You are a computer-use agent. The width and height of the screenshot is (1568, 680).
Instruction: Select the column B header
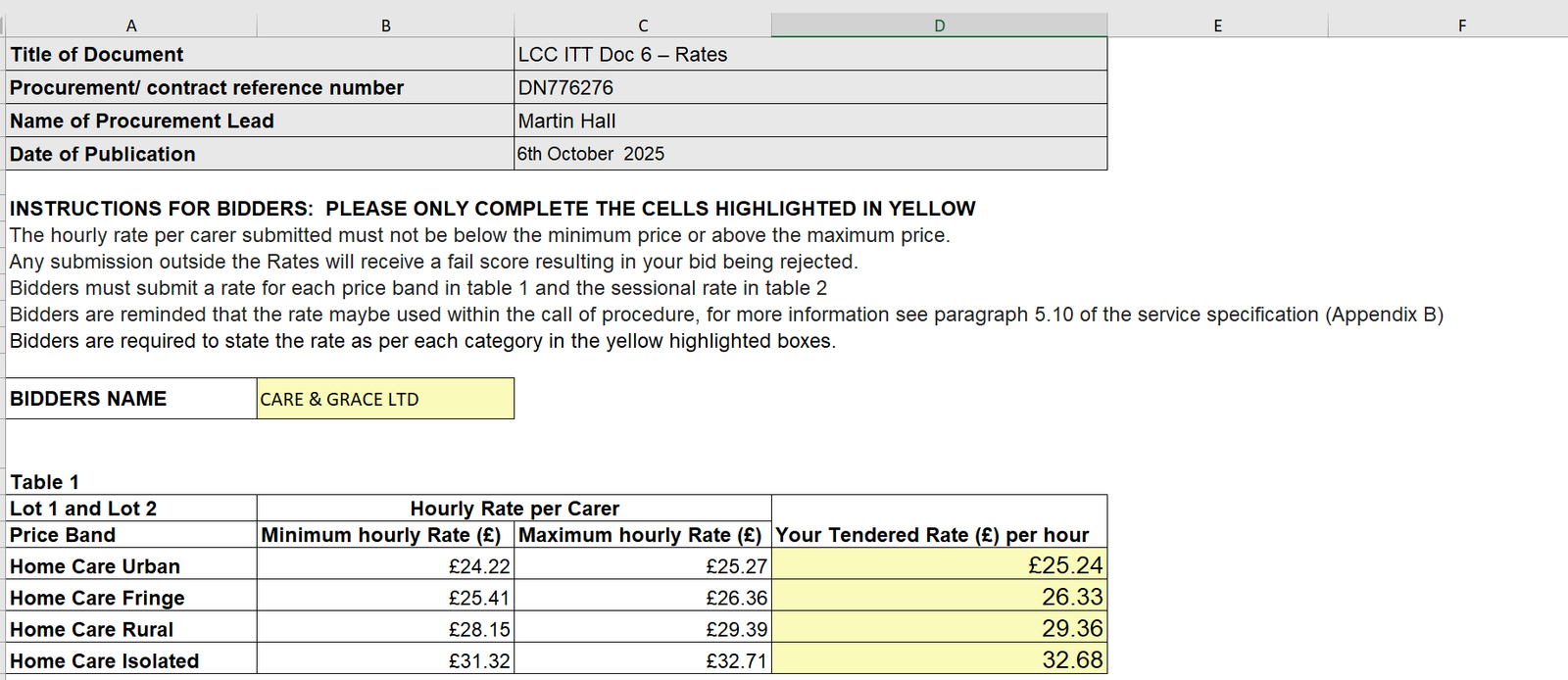[385, 25]
